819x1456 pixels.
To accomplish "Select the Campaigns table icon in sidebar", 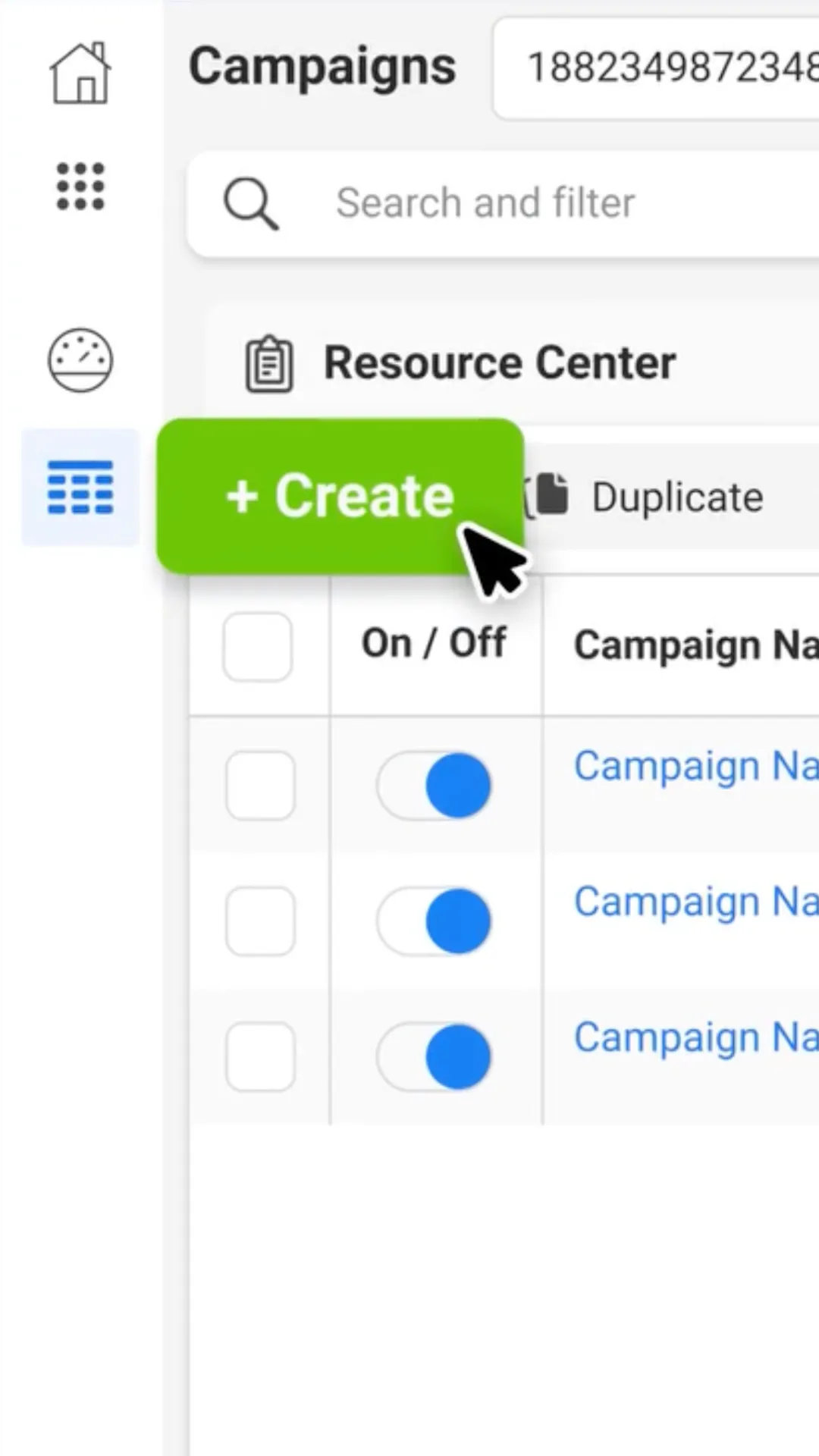I will point(80,488).
